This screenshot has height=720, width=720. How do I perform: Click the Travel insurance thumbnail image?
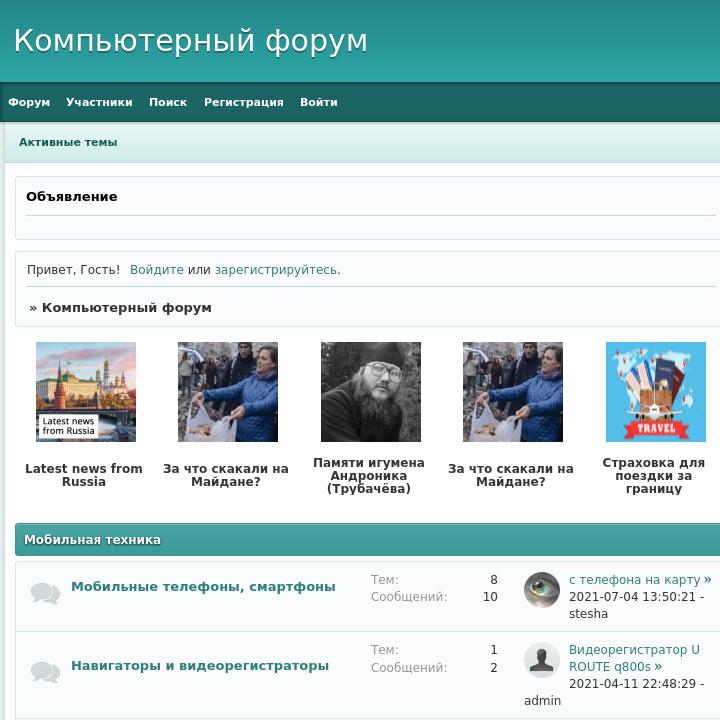click(x=656, y=392)
